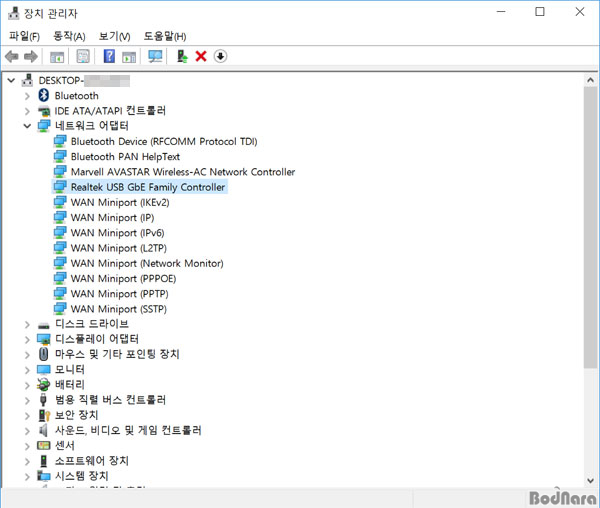Select WAN Miniport (Network Monitor)
600x508 pixels.
pyautogui.click(x=147, y=264)
